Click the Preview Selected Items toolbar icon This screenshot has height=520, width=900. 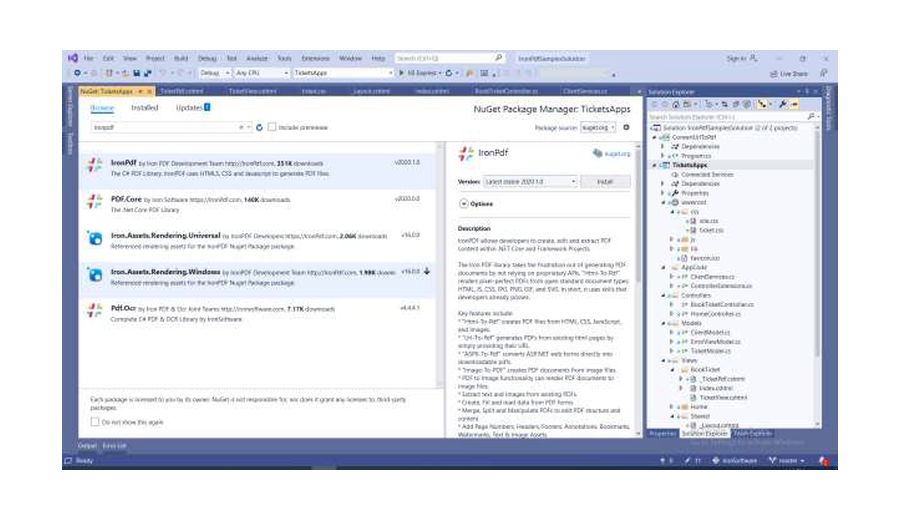point(794,104)
